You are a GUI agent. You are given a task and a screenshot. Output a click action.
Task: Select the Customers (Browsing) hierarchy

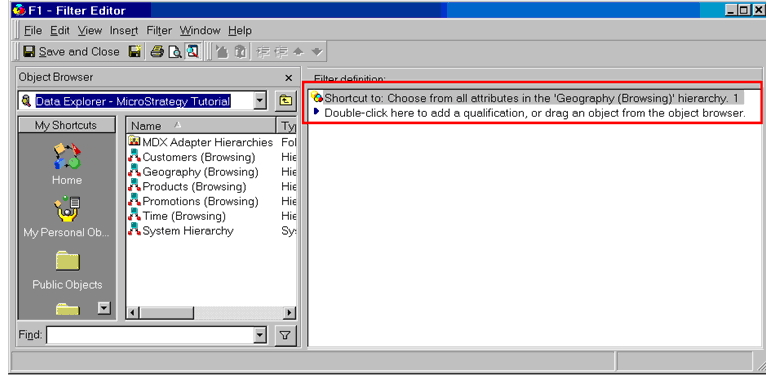coord(192,157)
